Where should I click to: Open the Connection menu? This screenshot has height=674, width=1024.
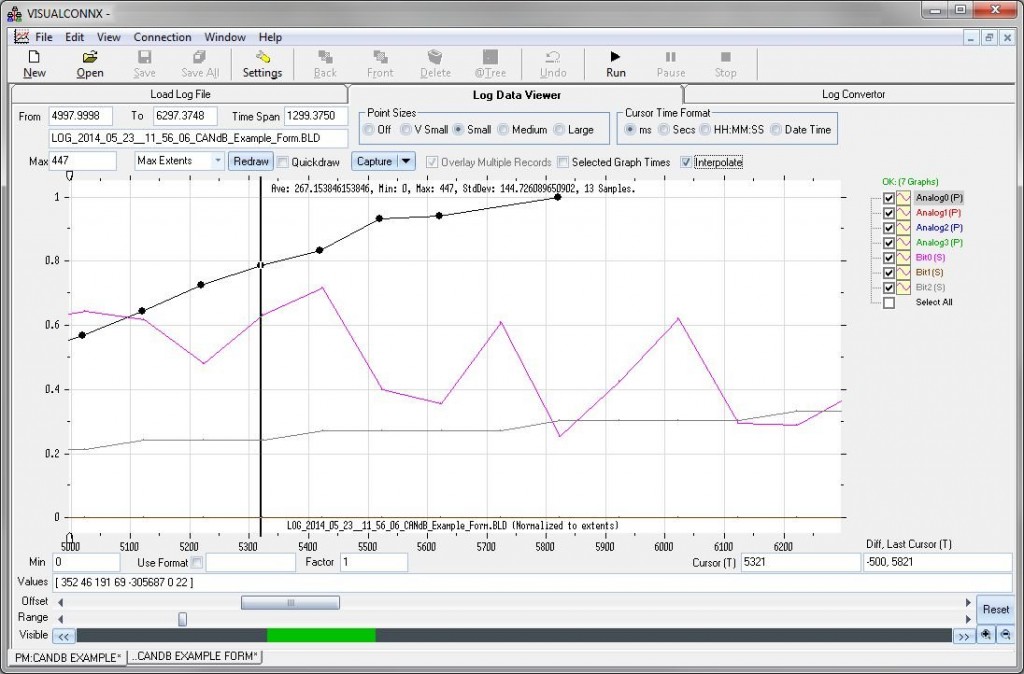pyautogui.click(x=162, y=37)
